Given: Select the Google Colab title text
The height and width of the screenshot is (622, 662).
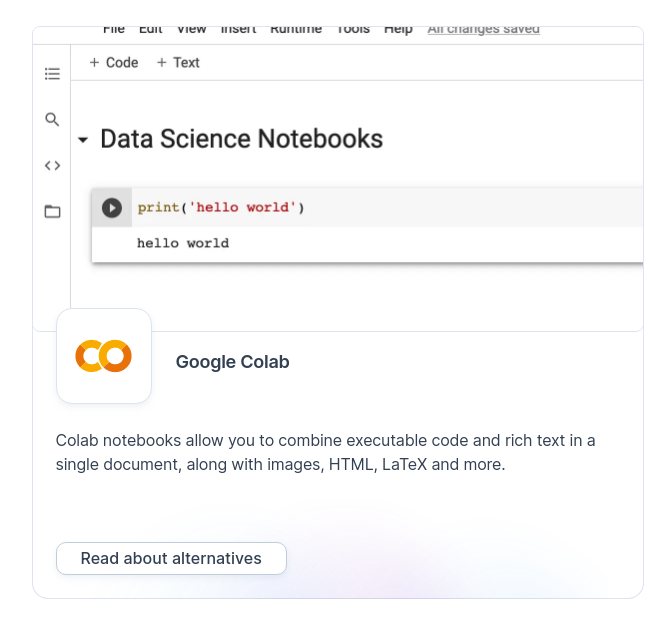Looking at the screenshot, I should pos(232,362).
